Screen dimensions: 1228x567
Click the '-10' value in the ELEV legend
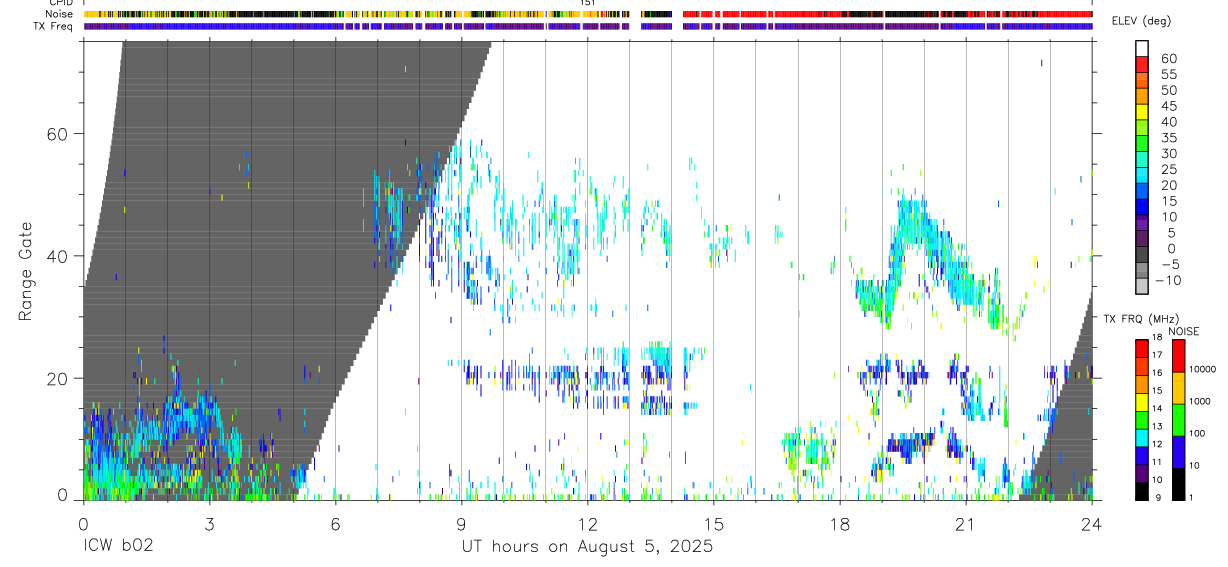coord(1169,281)
